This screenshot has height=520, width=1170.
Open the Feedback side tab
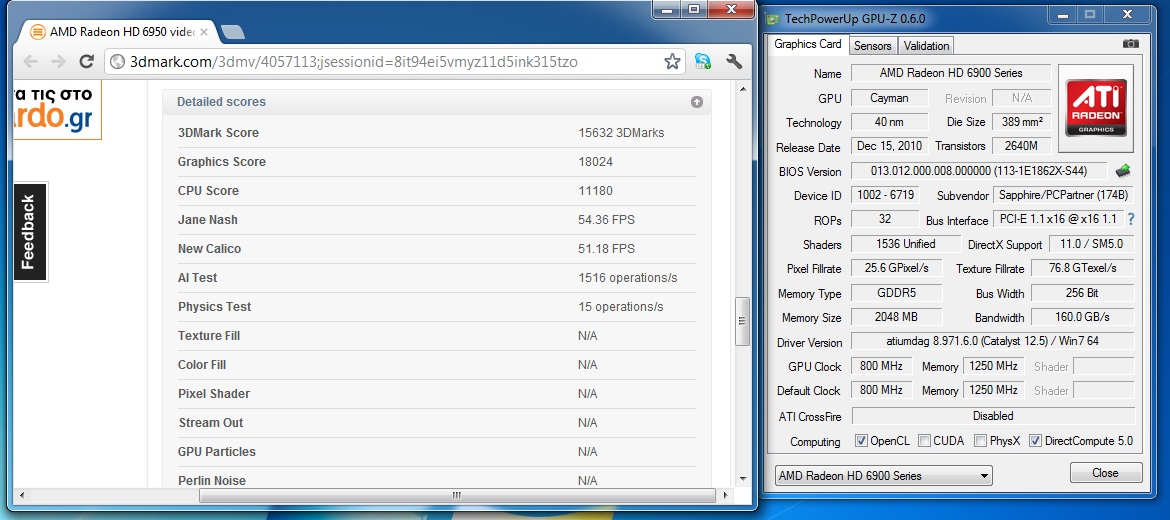coord(30,231)
